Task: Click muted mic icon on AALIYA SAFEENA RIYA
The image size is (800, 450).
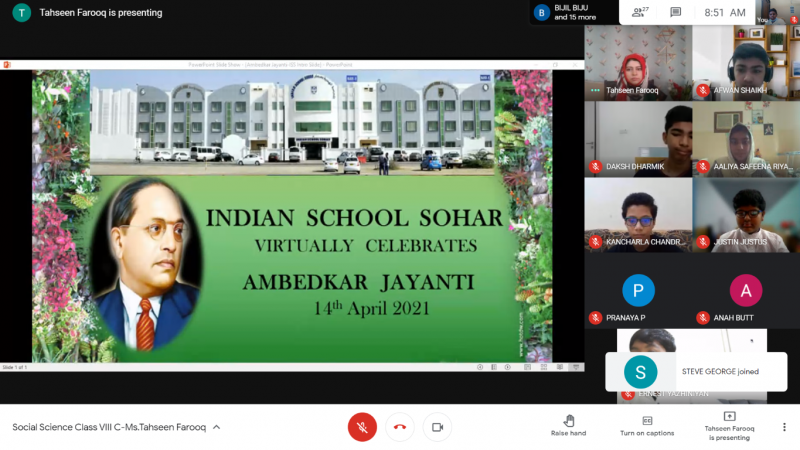Action: [x=703, y=166]
